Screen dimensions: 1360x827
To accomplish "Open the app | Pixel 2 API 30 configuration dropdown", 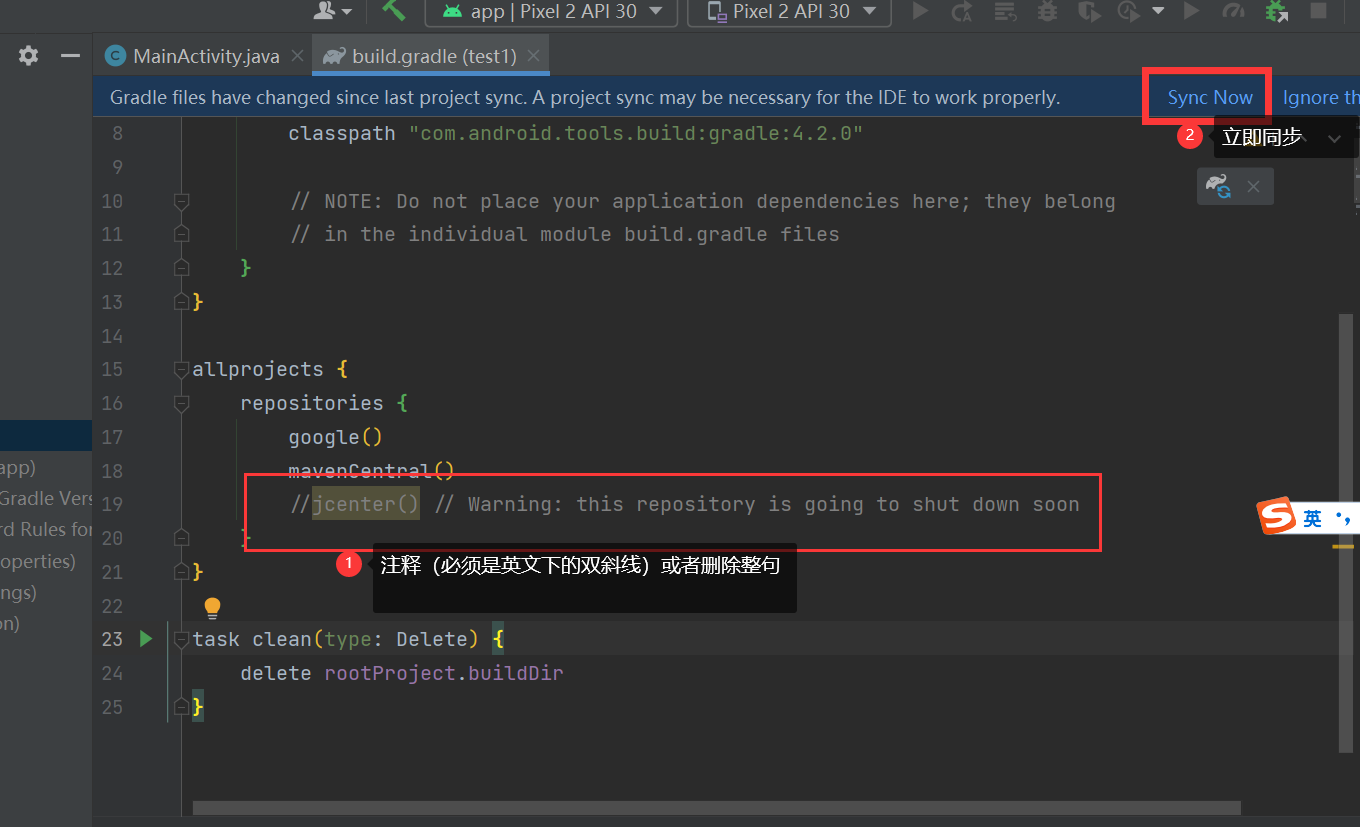I will pos(550,13).
